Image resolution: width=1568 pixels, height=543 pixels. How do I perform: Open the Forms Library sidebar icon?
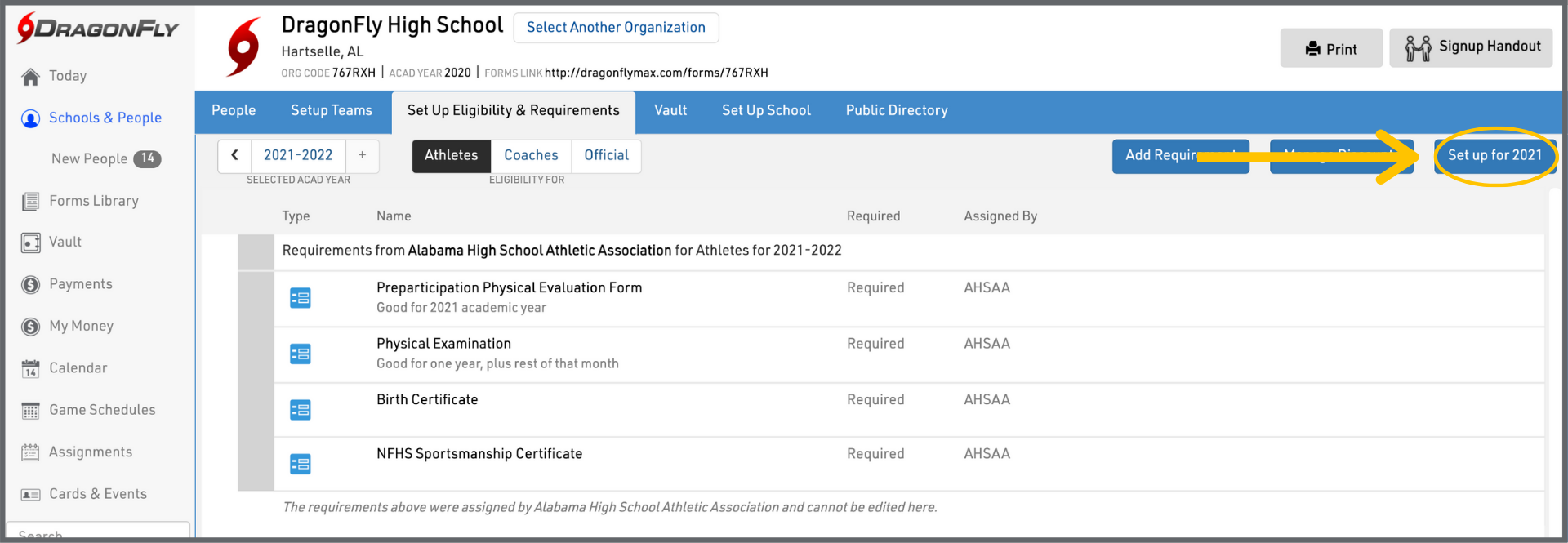pyautogui.click(x=30, y=202)
